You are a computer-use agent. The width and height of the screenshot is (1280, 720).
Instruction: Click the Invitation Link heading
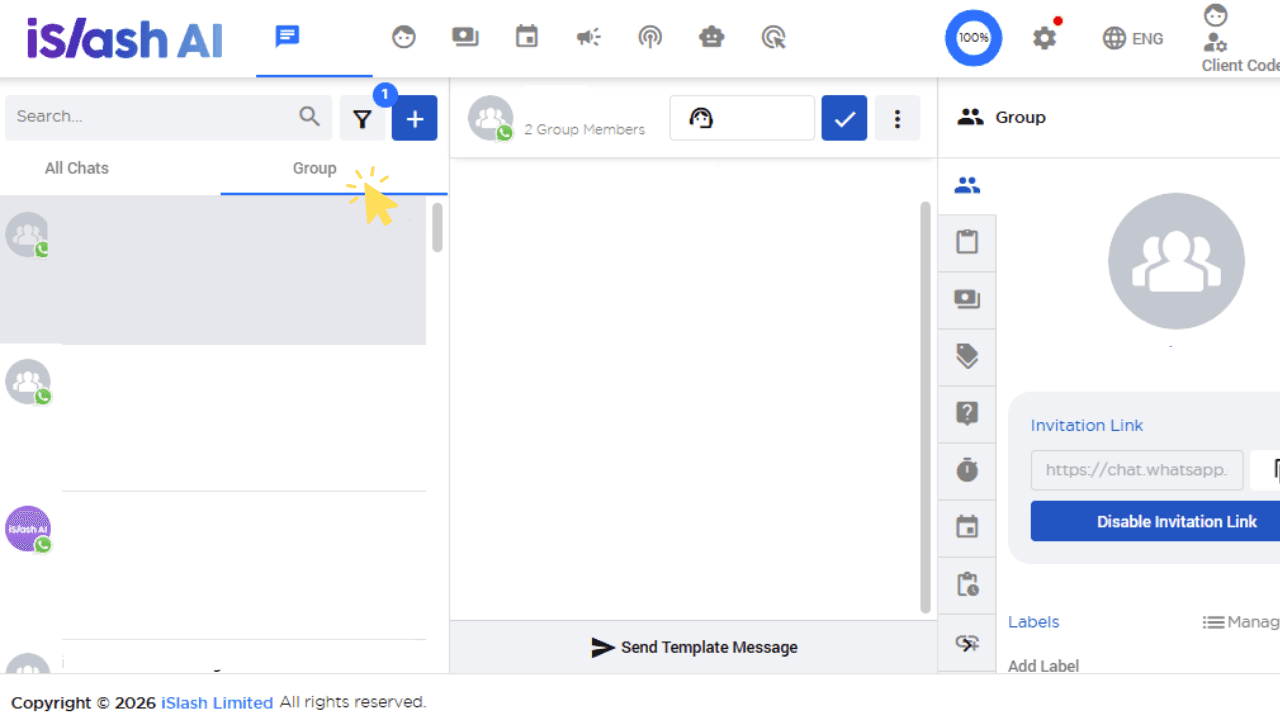1087,425
